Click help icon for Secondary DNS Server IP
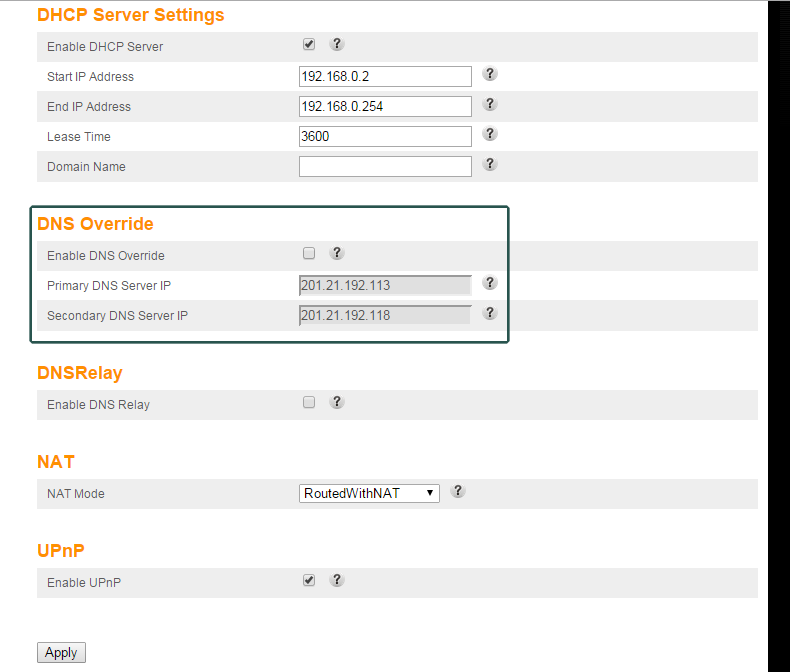 [x=490, y=313]
